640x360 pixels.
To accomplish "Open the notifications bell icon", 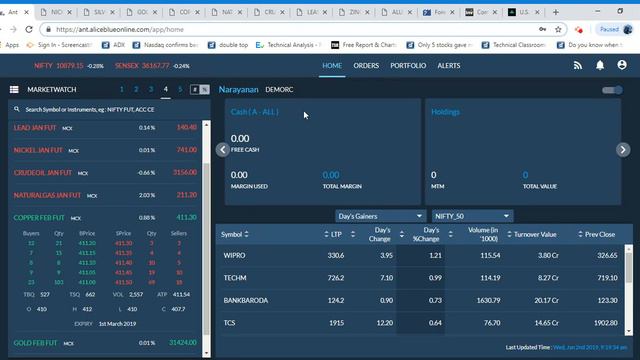I will [x=600, y=65].
